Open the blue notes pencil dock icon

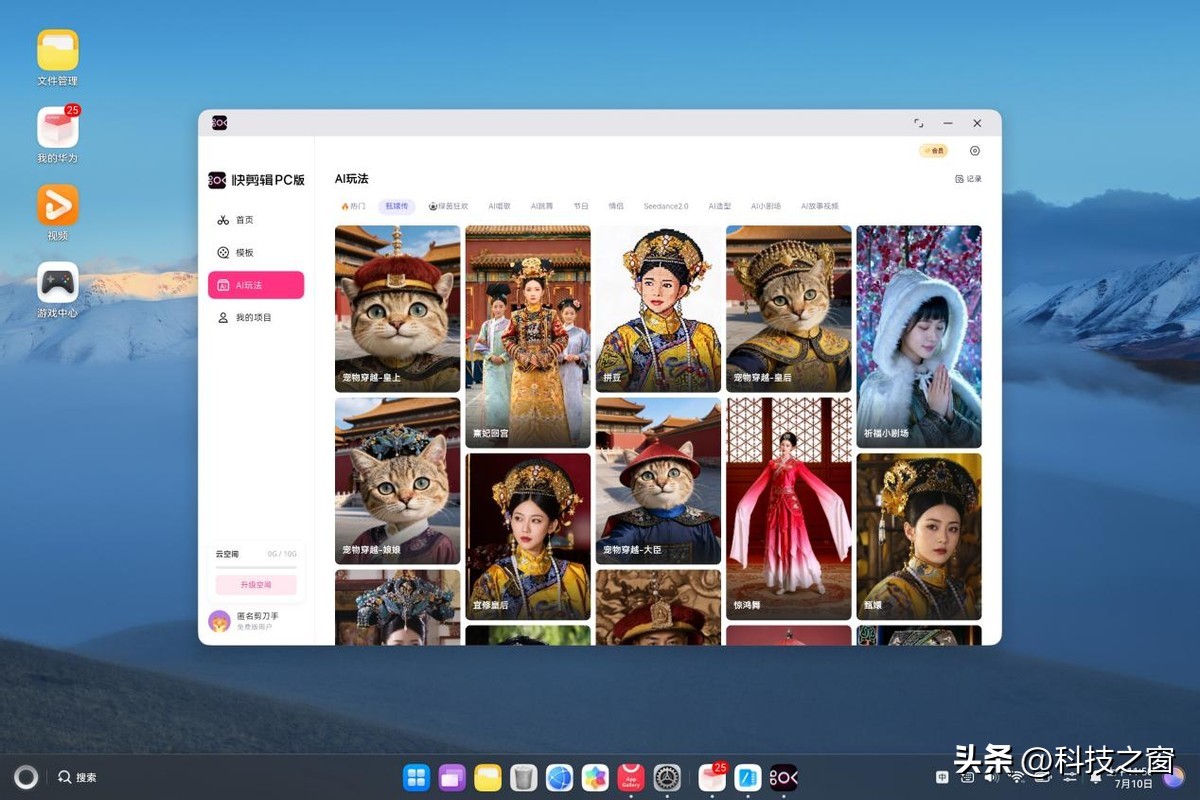(x=748, y=777)
